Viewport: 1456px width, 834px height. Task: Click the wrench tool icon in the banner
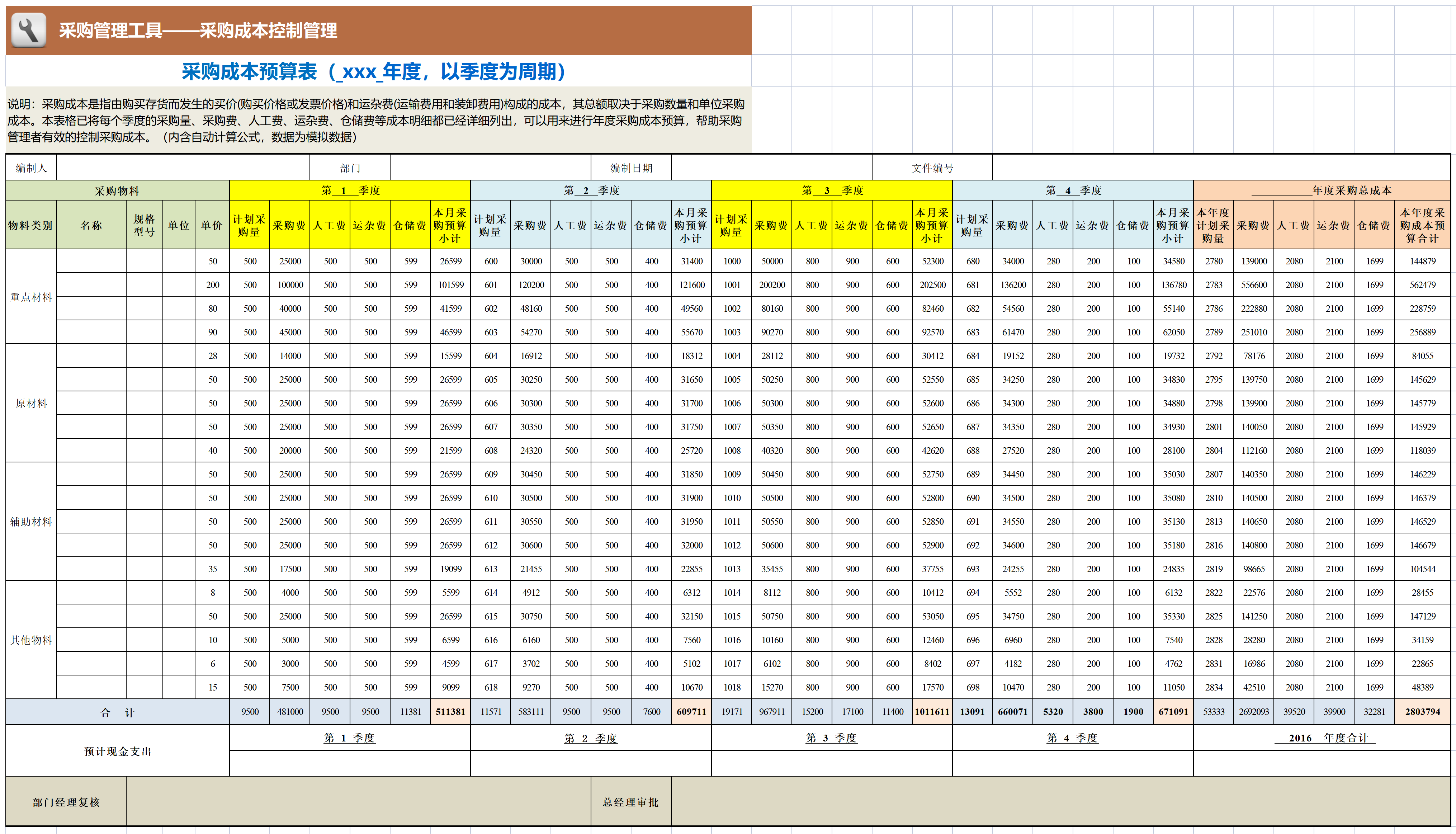point(29,30)
